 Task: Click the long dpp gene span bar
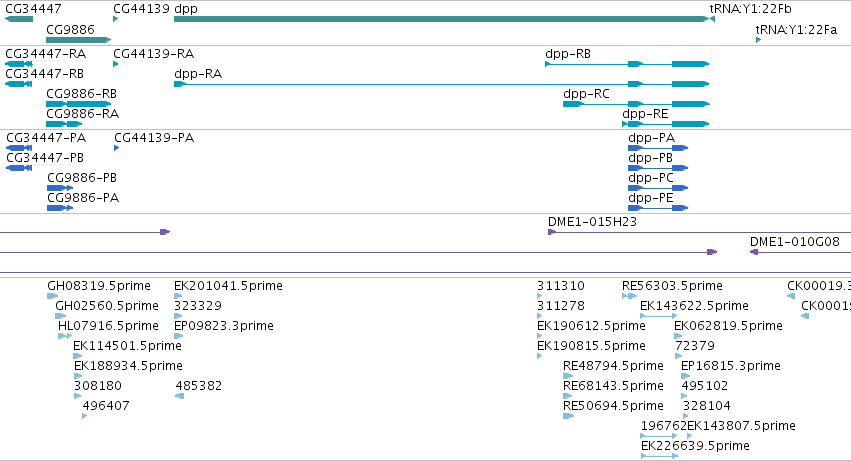click(441, 20)
